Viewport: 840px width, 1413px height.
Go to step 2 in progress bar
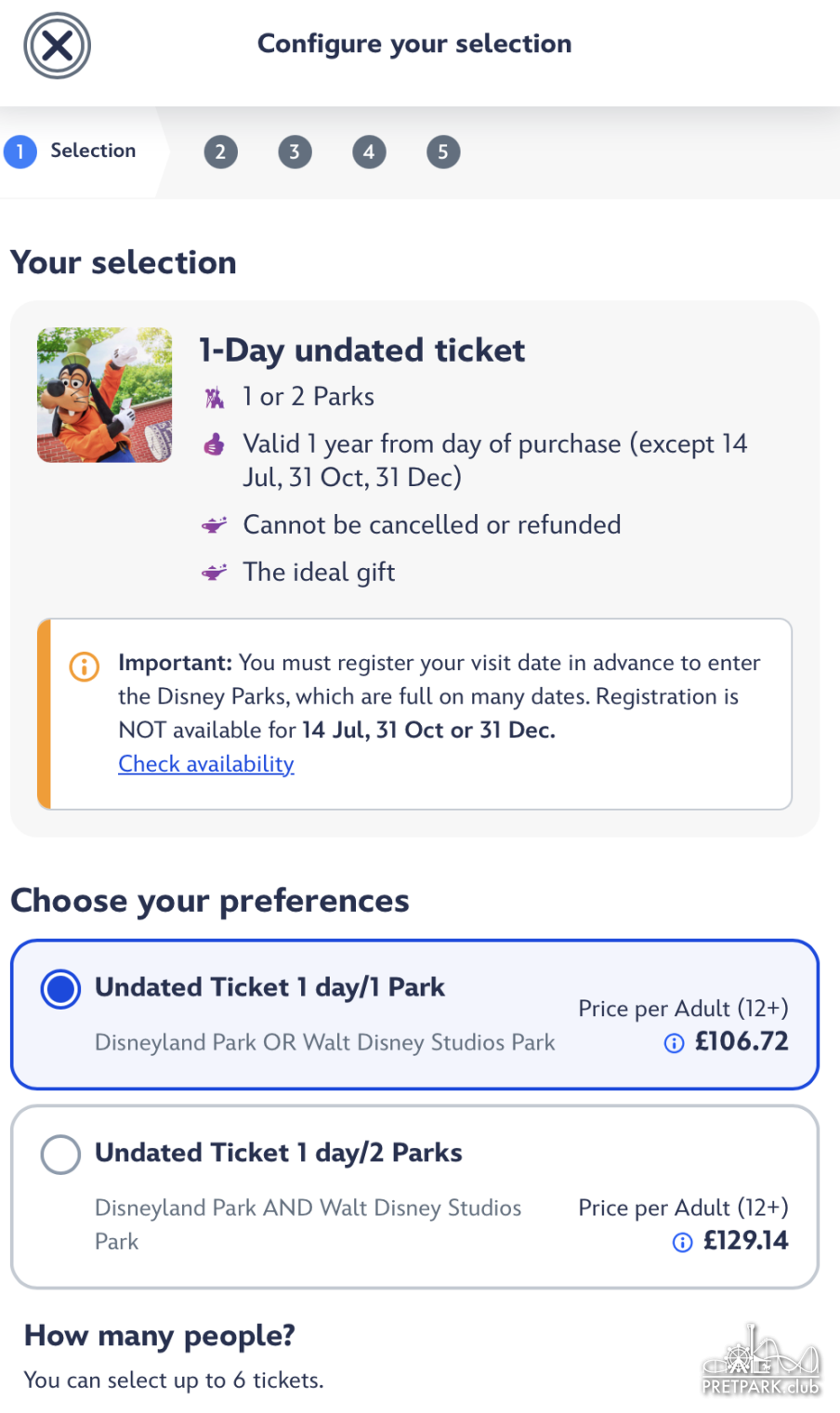click(220, 152)
